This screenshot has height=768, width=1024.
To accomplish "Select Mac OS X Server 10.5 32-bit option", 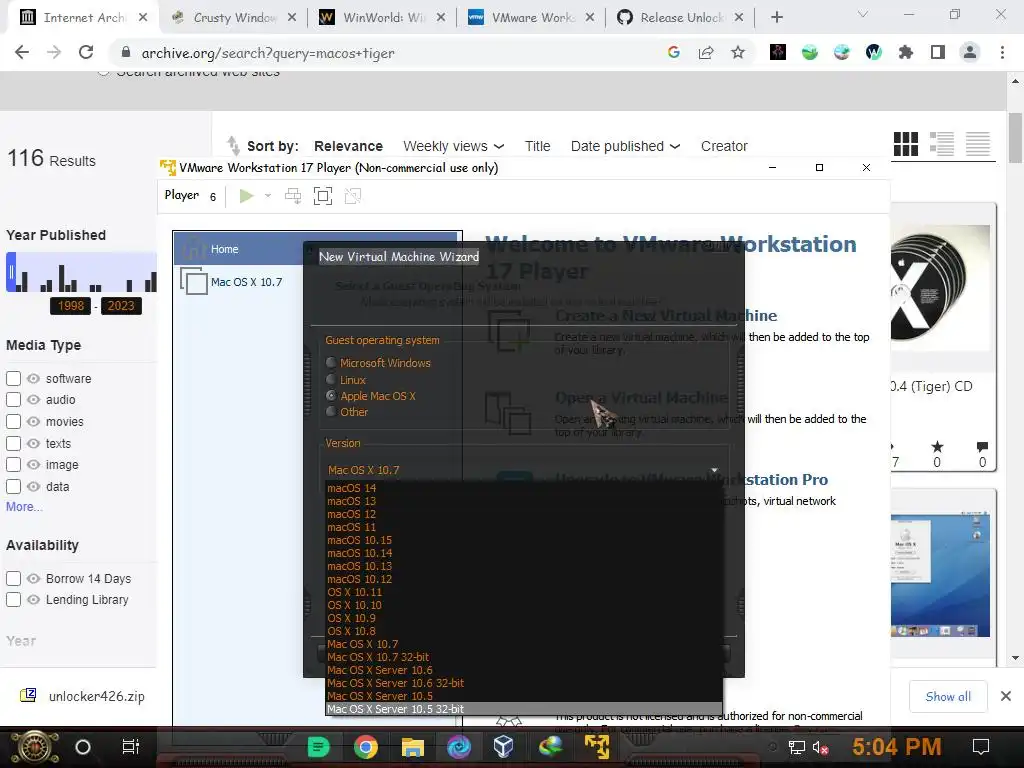I will click(524, 709).
